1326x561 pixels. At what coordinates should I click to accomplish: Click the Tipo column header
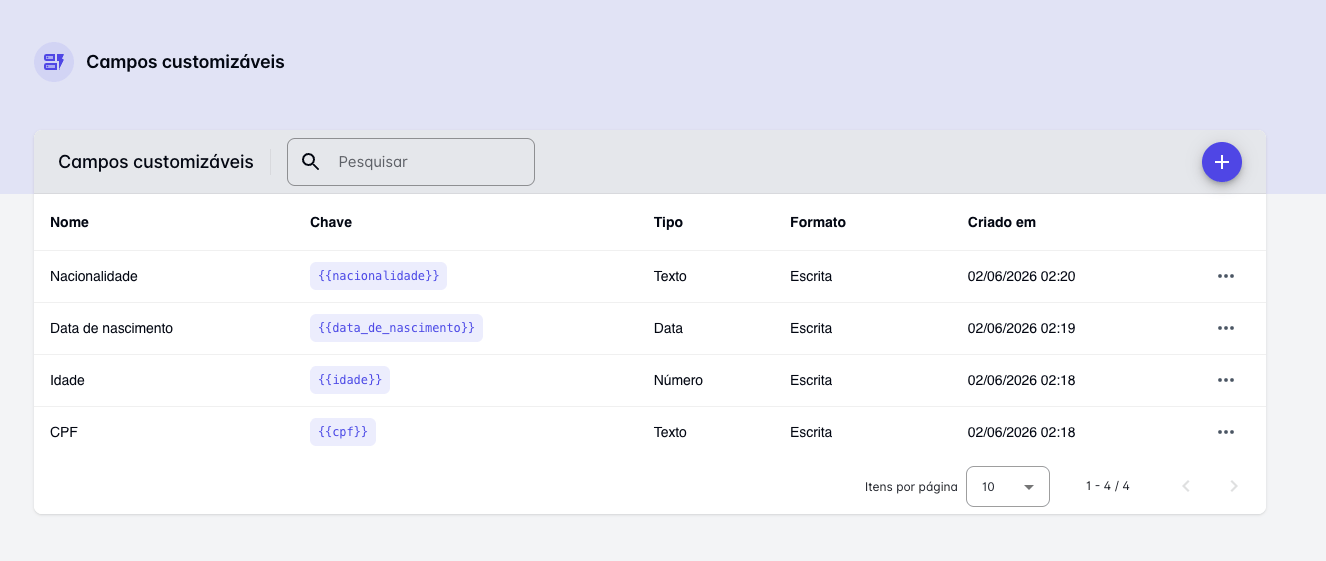(x=668, y=222)
